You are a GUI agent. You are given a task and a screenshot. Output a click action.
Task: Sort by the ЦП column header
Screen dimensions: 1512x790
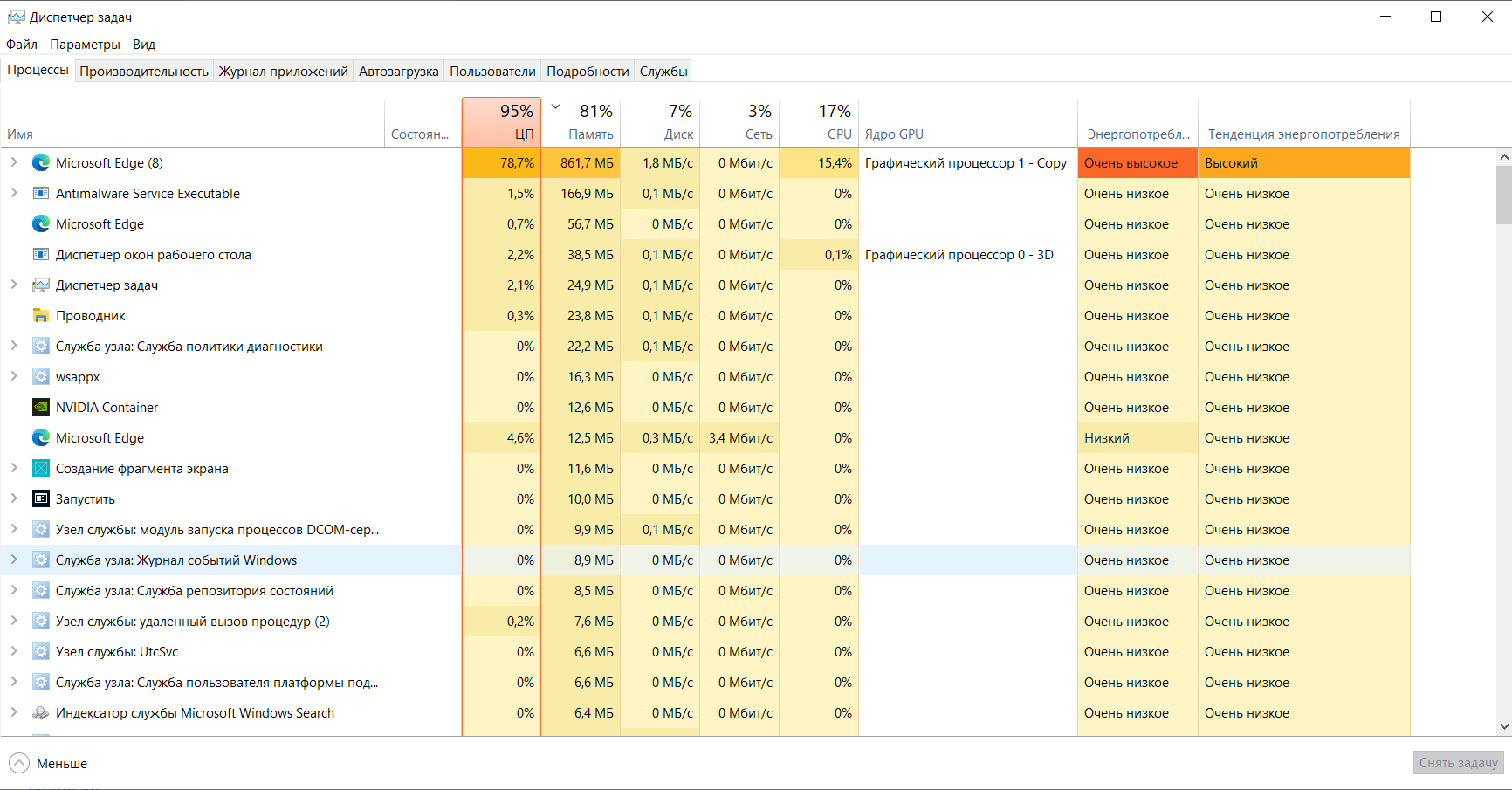click(501, 122)
